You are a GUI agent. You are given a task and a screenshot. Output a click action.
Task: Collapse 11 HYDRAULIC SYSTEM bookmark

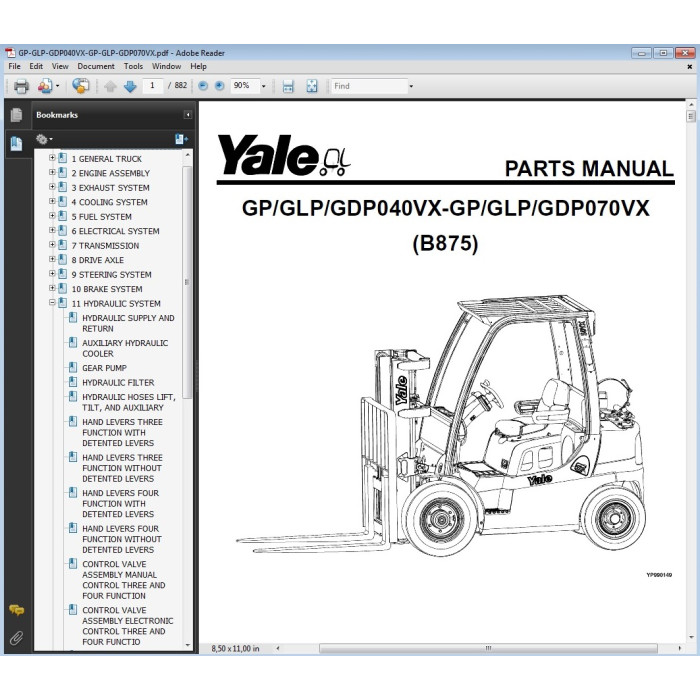52,302
